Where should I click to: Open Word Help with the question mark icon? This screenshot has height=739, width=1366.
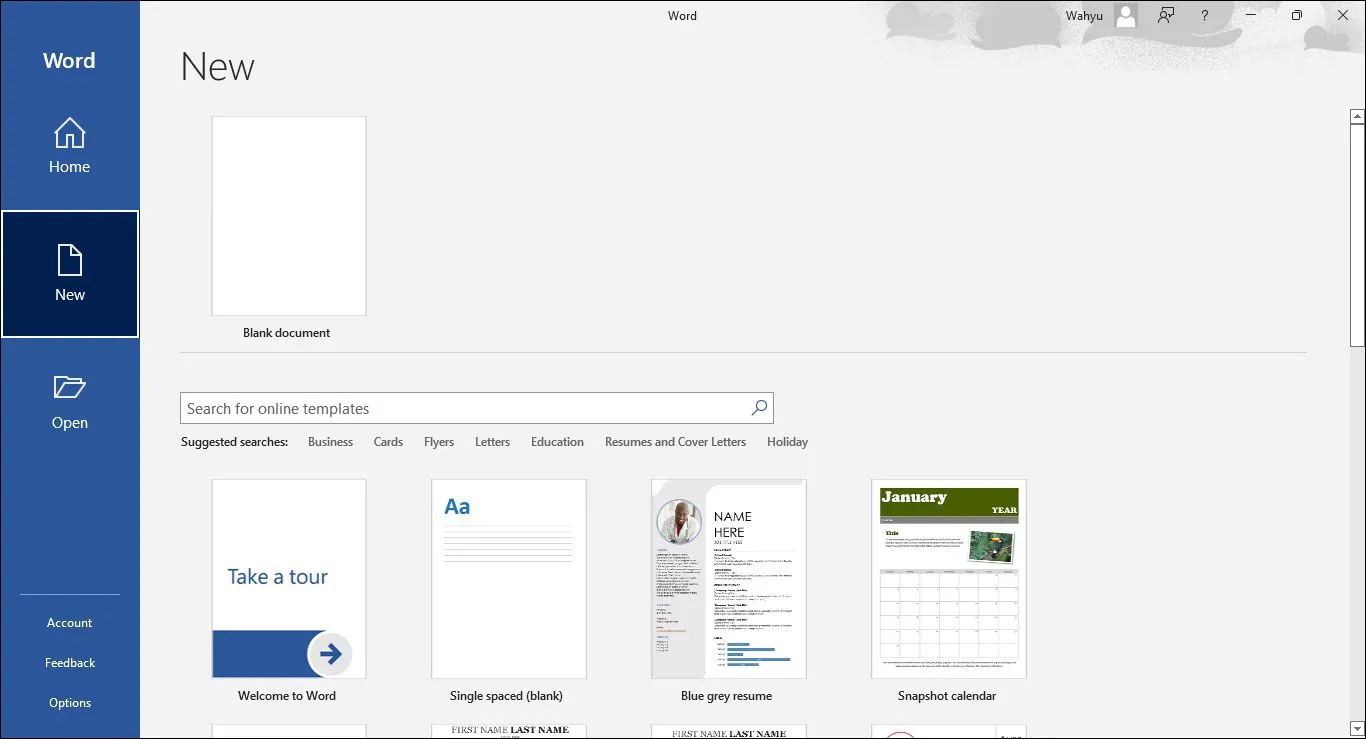tap(1204, 15)
